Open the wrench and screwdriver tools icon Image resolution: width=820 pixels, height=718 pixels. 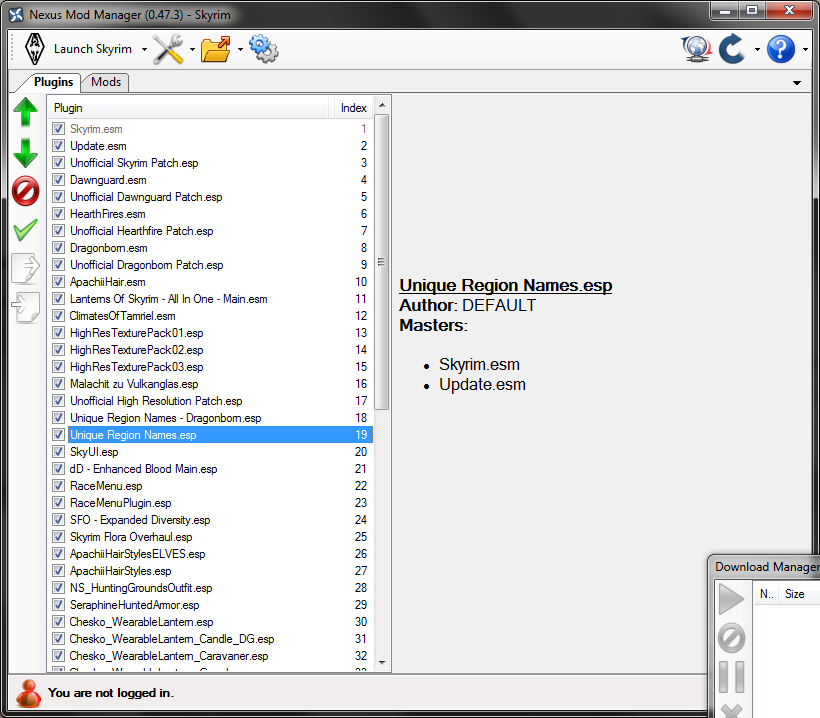point(168,48)
